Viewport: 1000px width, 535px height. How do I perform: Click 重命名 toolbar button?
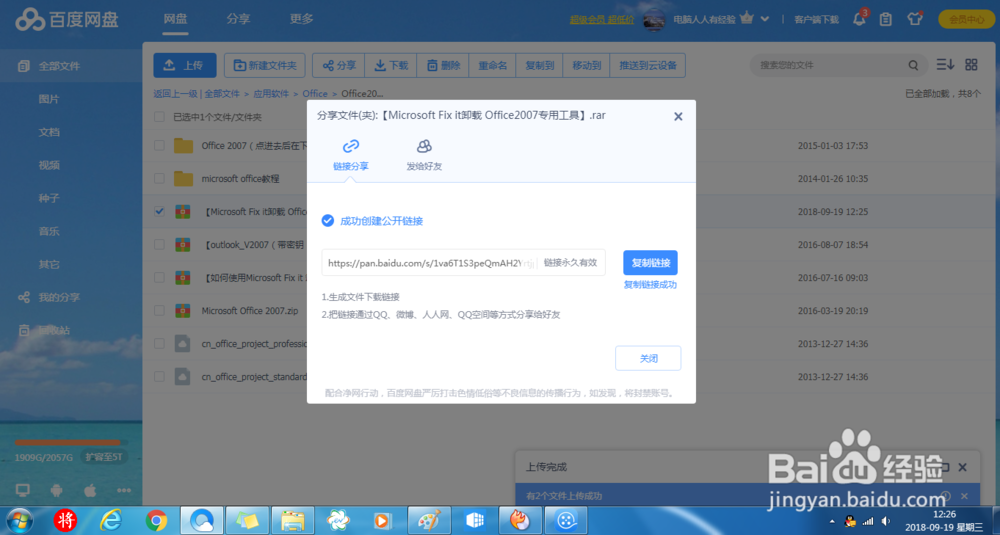(492, 65)
